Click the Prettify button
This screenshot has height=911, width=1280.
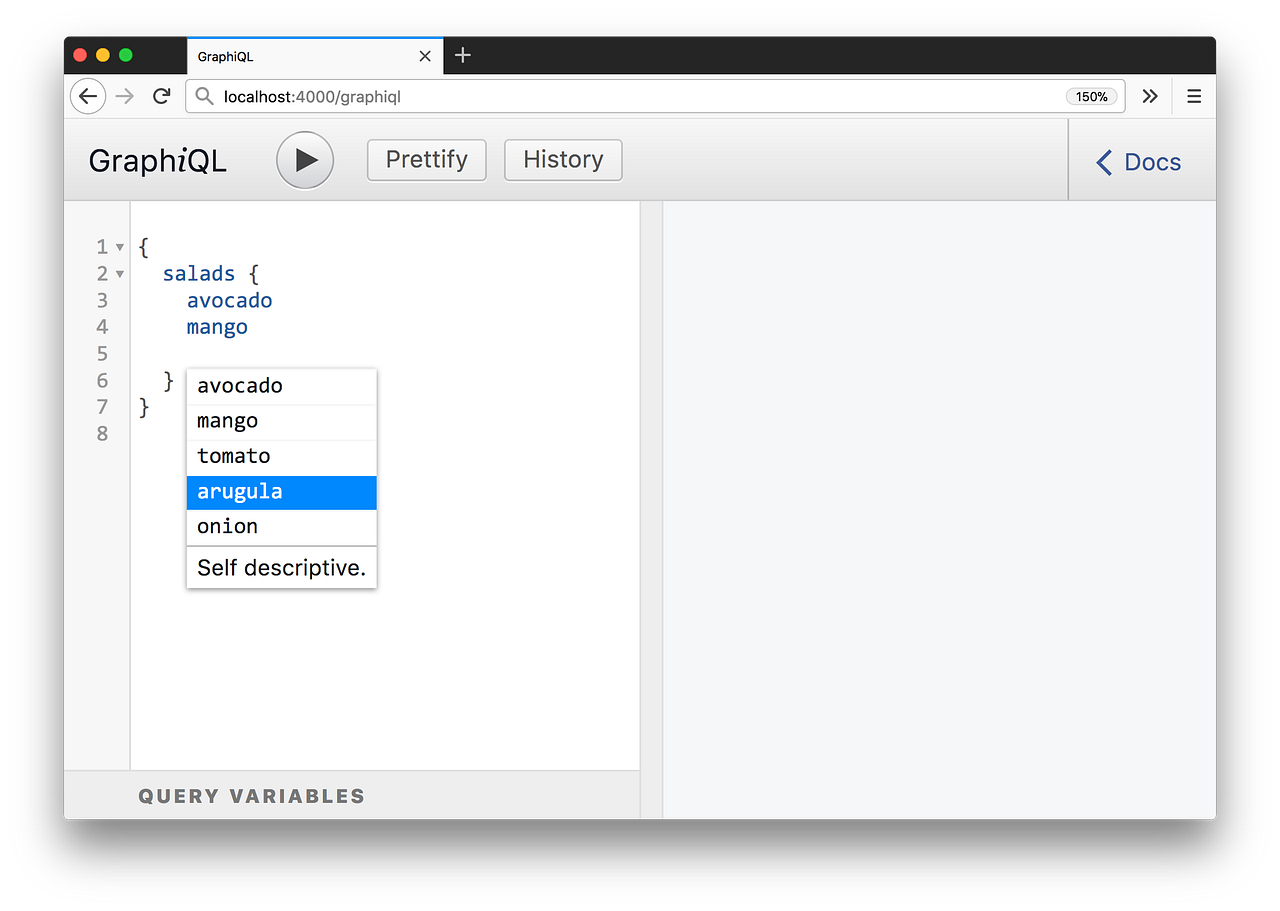[x=426, y=160]
